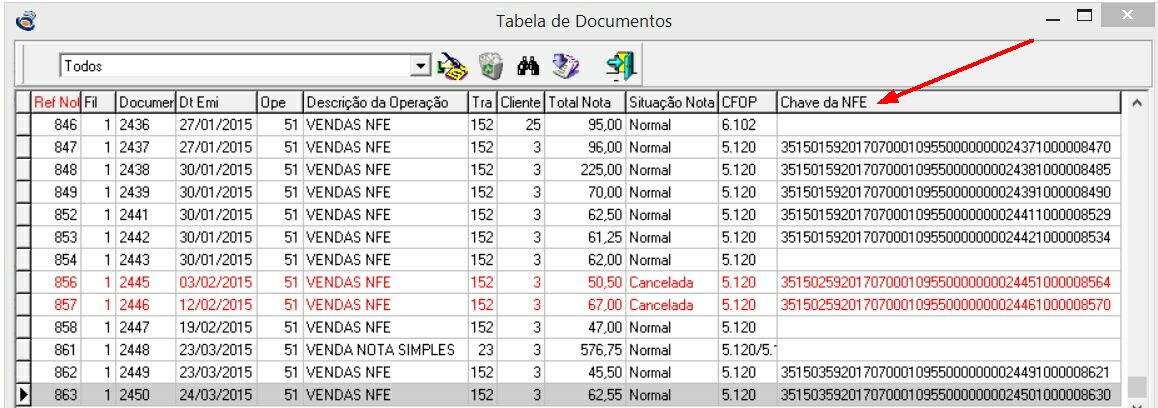Click date 27/01/2015 in row 846

tap(216, 125)
